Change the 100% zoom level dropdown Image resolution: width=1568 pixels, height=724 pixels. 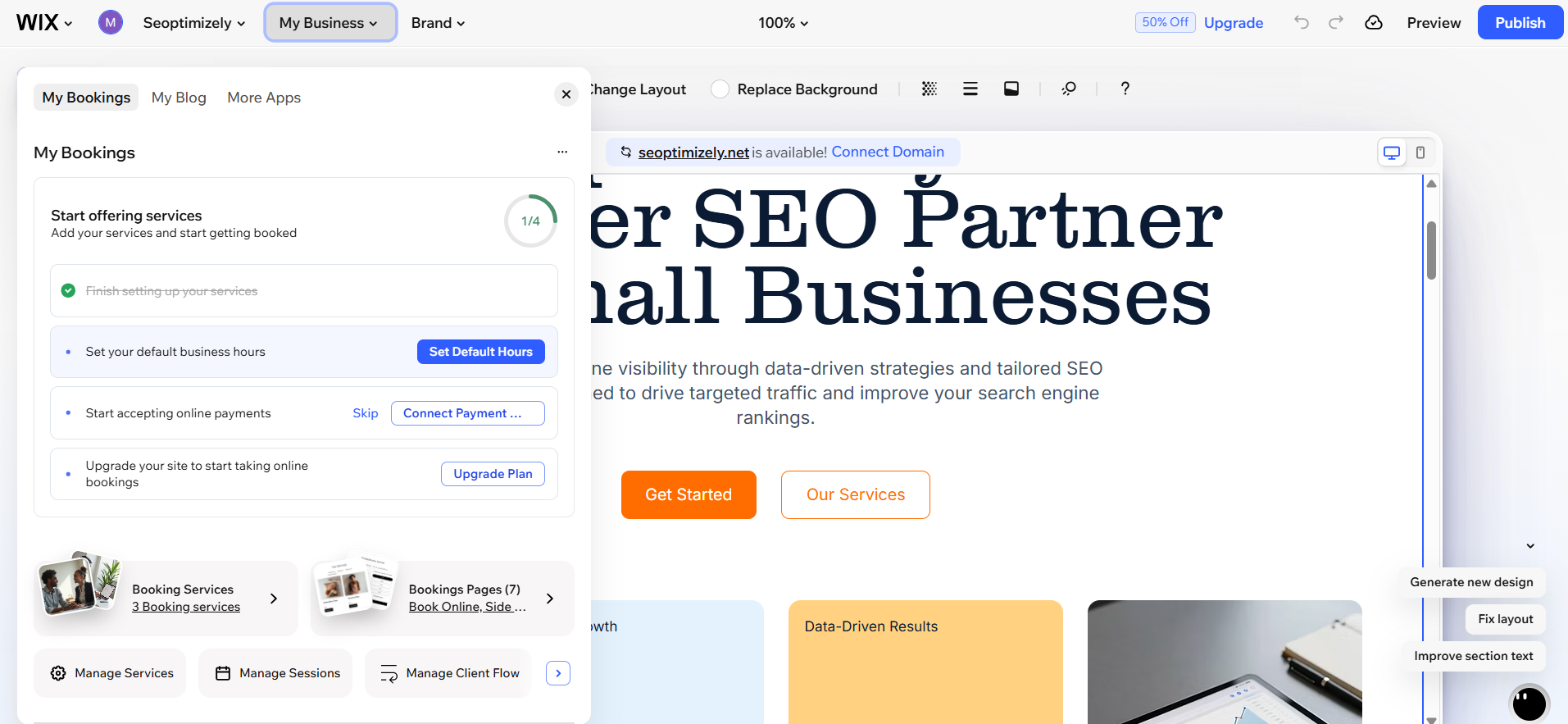click(783, 23)
